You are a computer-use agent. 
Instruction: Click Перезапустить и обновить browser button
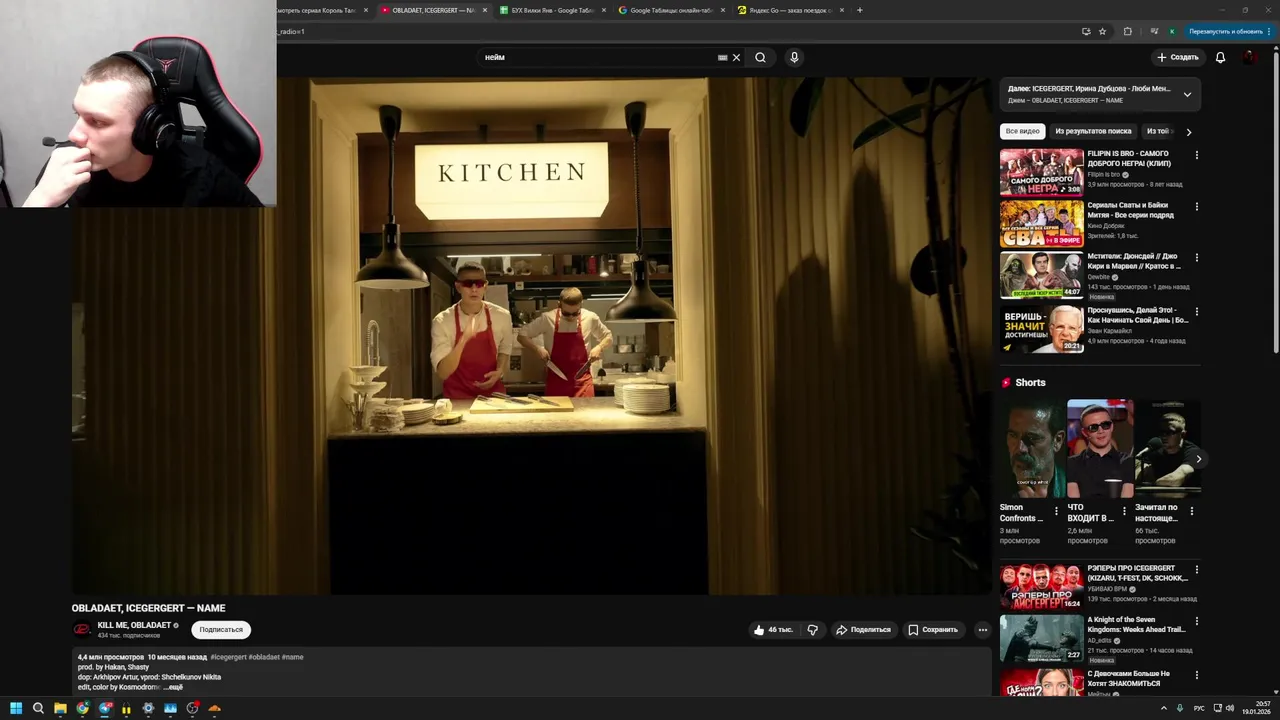[x=1231, y=31]
